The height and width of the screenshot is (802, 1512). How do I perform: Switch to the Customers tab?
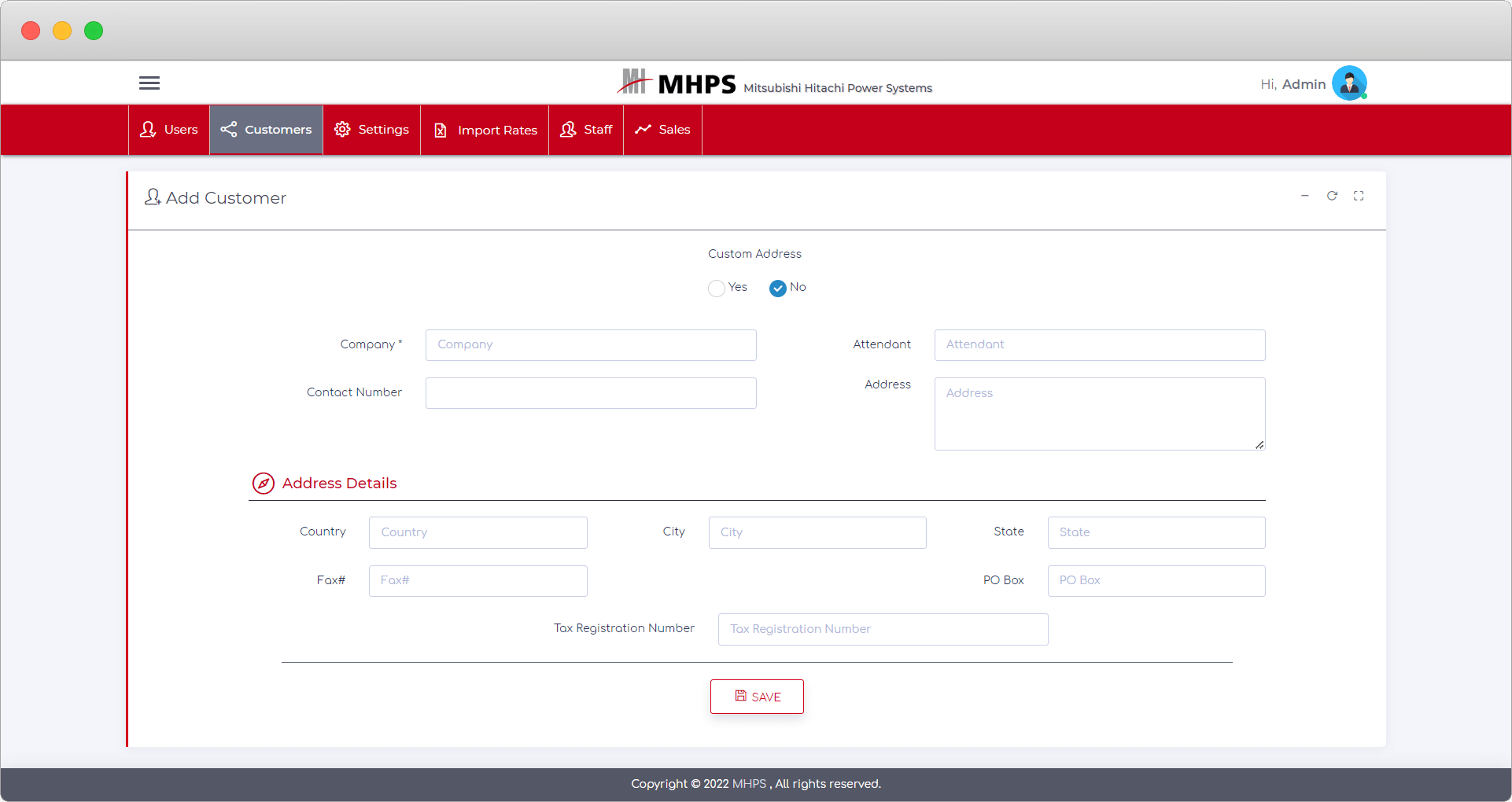(x=266, y=130)
